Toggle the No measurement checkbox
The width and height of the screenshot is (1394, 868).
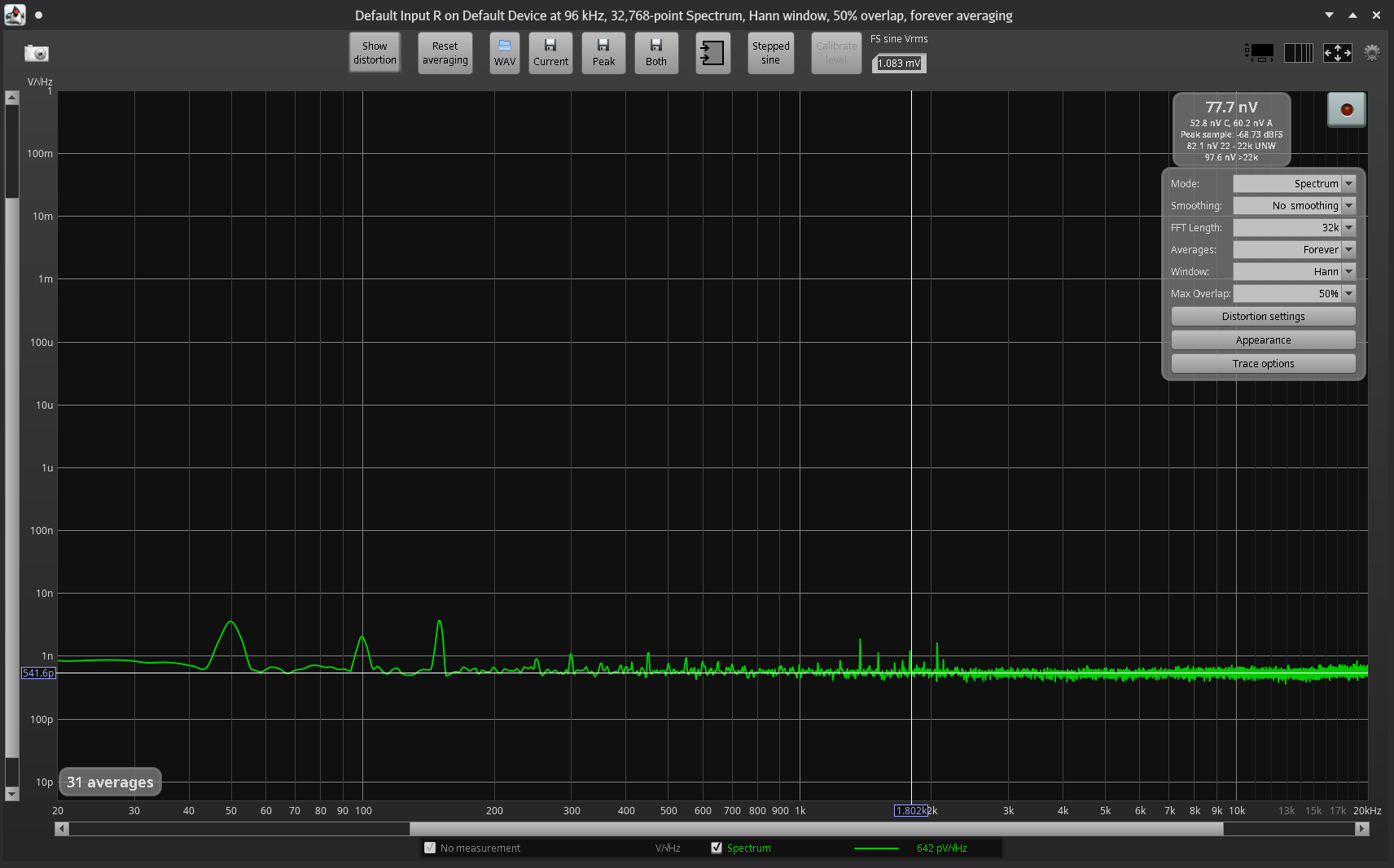click(430, 848)
